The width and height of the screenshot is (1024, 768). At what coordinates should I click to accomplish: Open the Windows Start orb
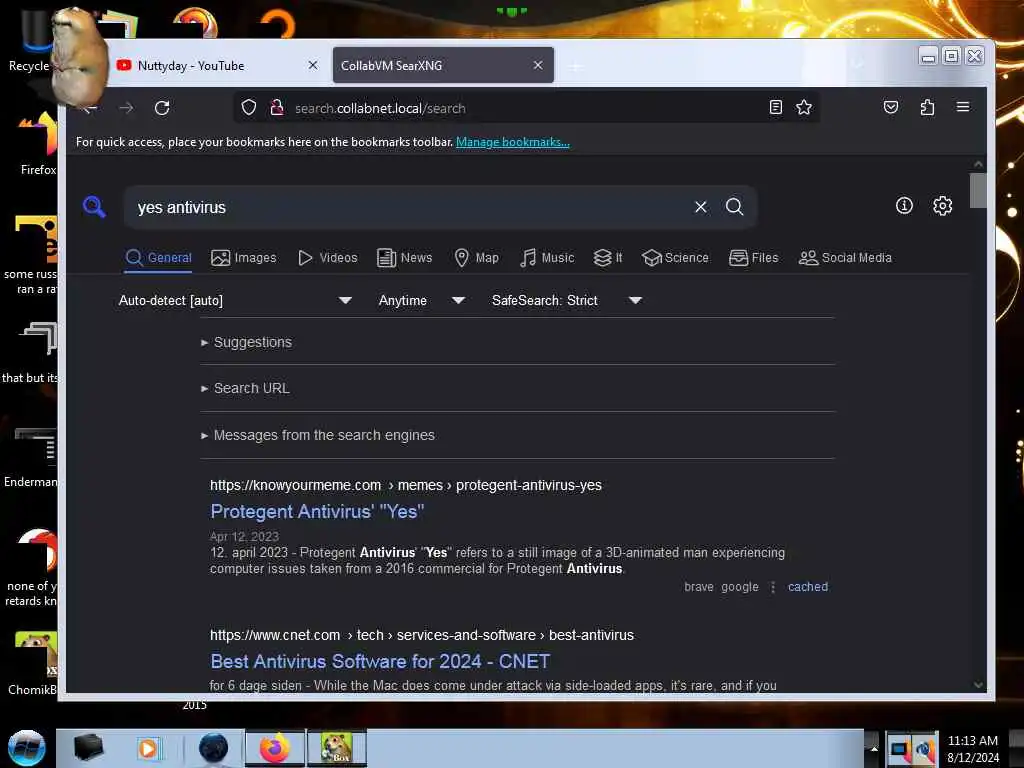(26, 748)
